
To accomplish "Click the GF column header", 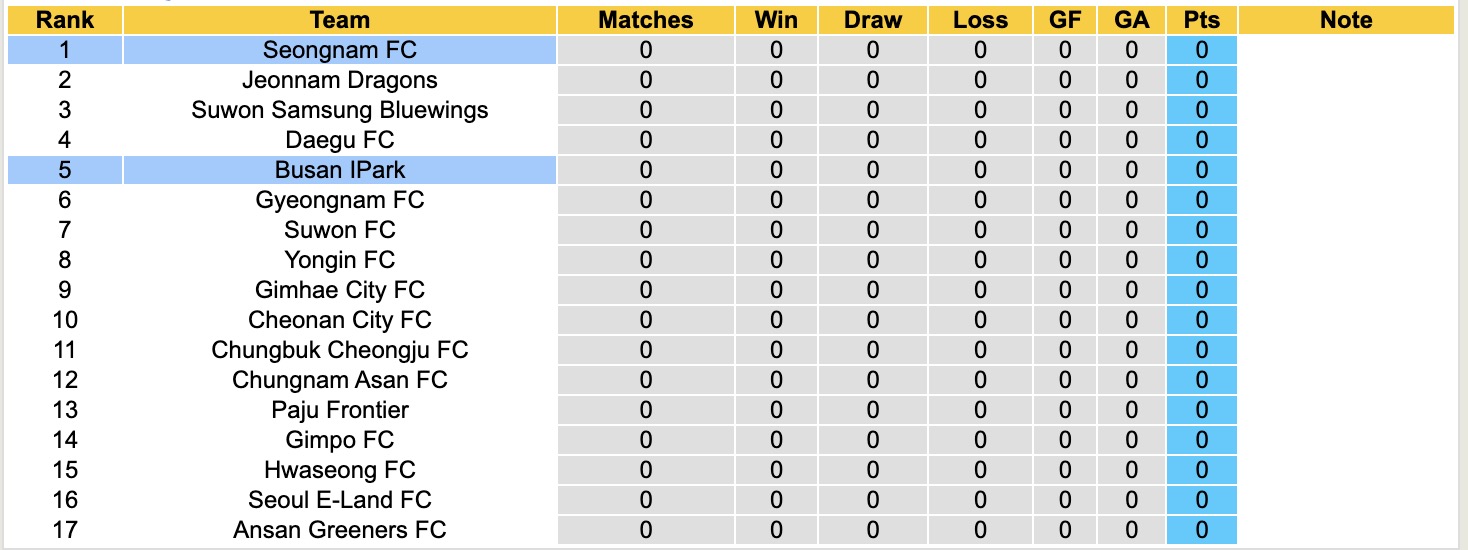I will [x=1064, y=20].
